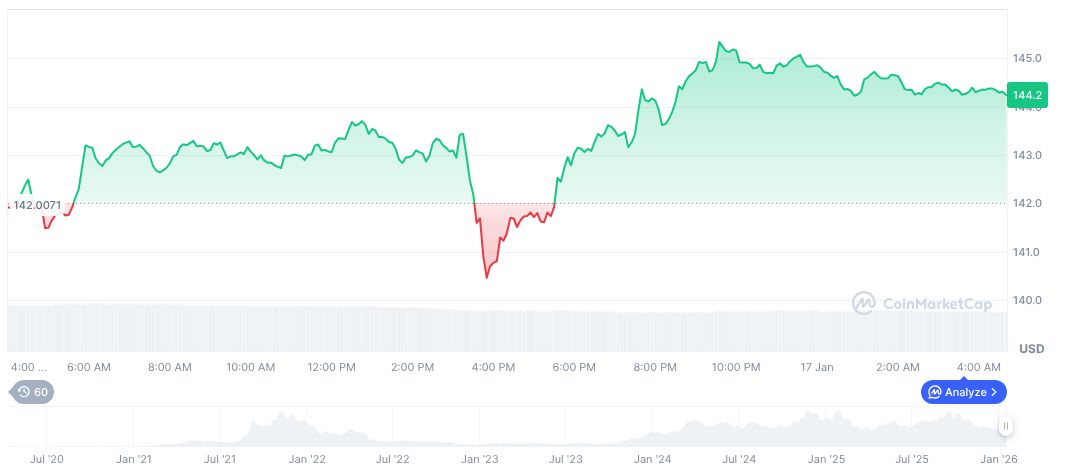Jump to Jan '25 on overview timeline
The width and height of the screenshot is (1072, 470).
pyautogui.click(x=826, y=459)
